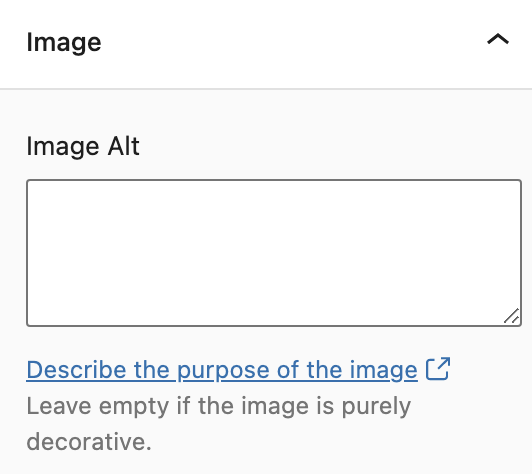Click the decorative image helper text
The height and width of the screenshot is (474, 532).
tap(218, 424)
